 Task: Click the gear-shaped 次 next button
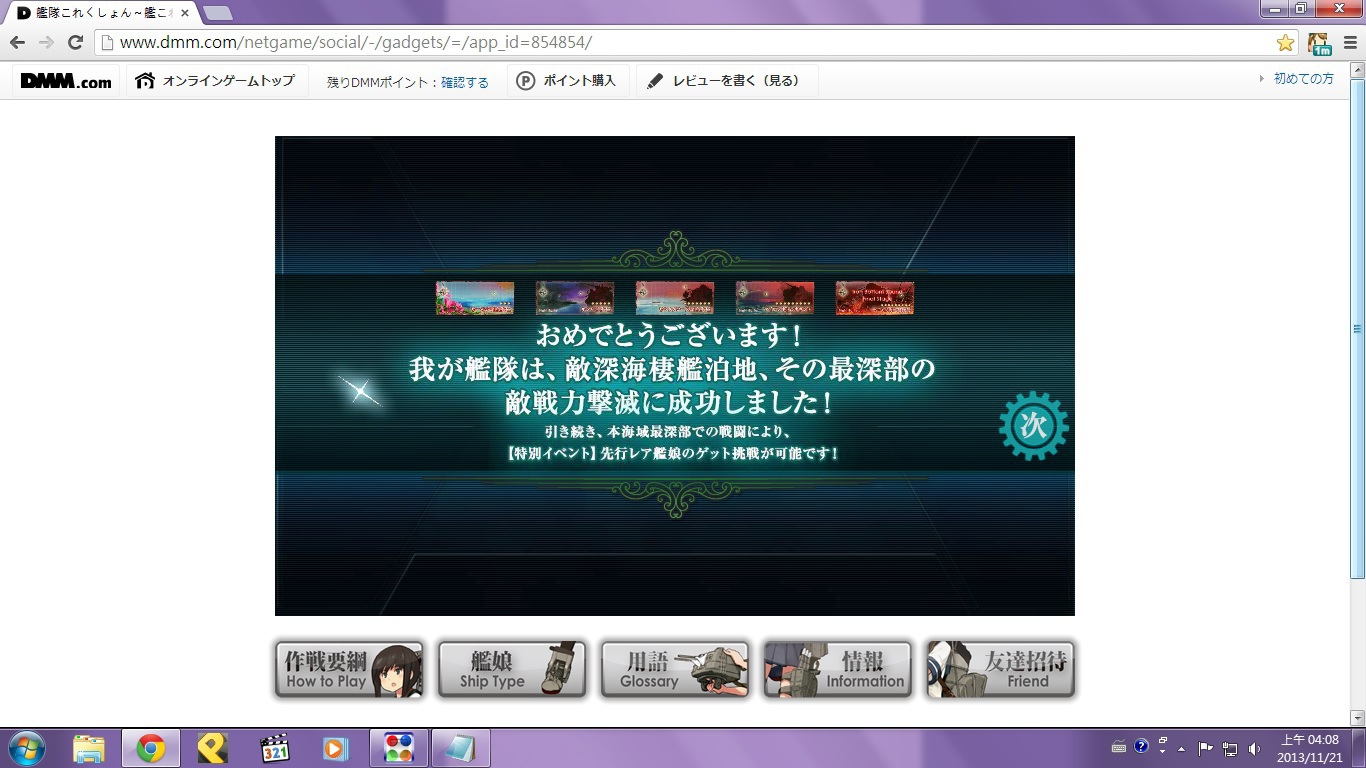coord(1034,426)
